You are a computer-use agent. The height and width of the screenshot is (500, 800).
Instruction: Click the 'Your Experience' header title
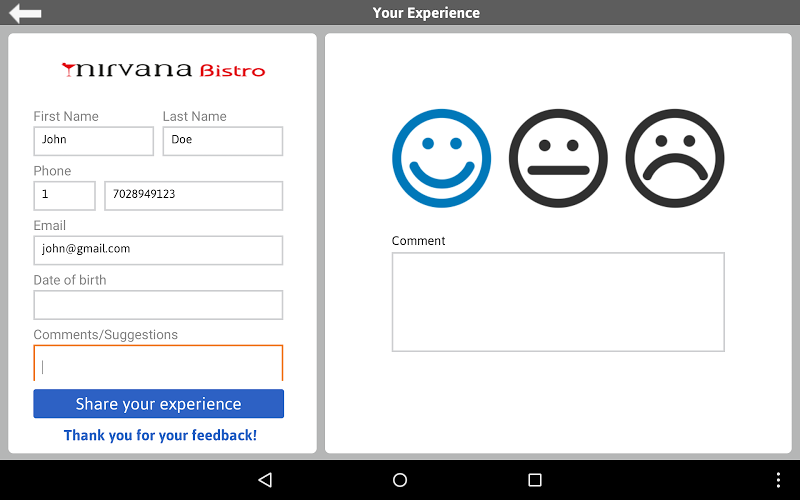point(426,13)
